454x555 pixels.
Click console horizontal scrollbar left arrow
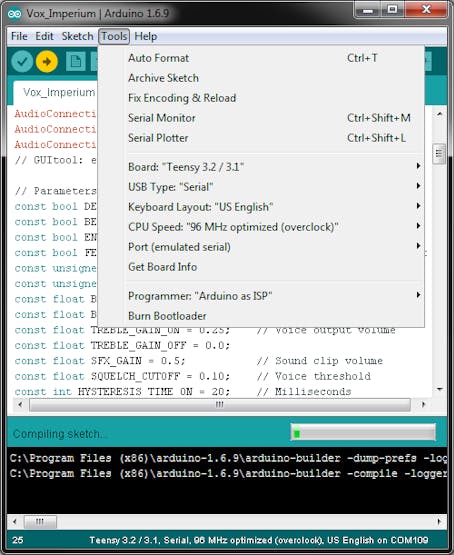[x=15, y=521]
